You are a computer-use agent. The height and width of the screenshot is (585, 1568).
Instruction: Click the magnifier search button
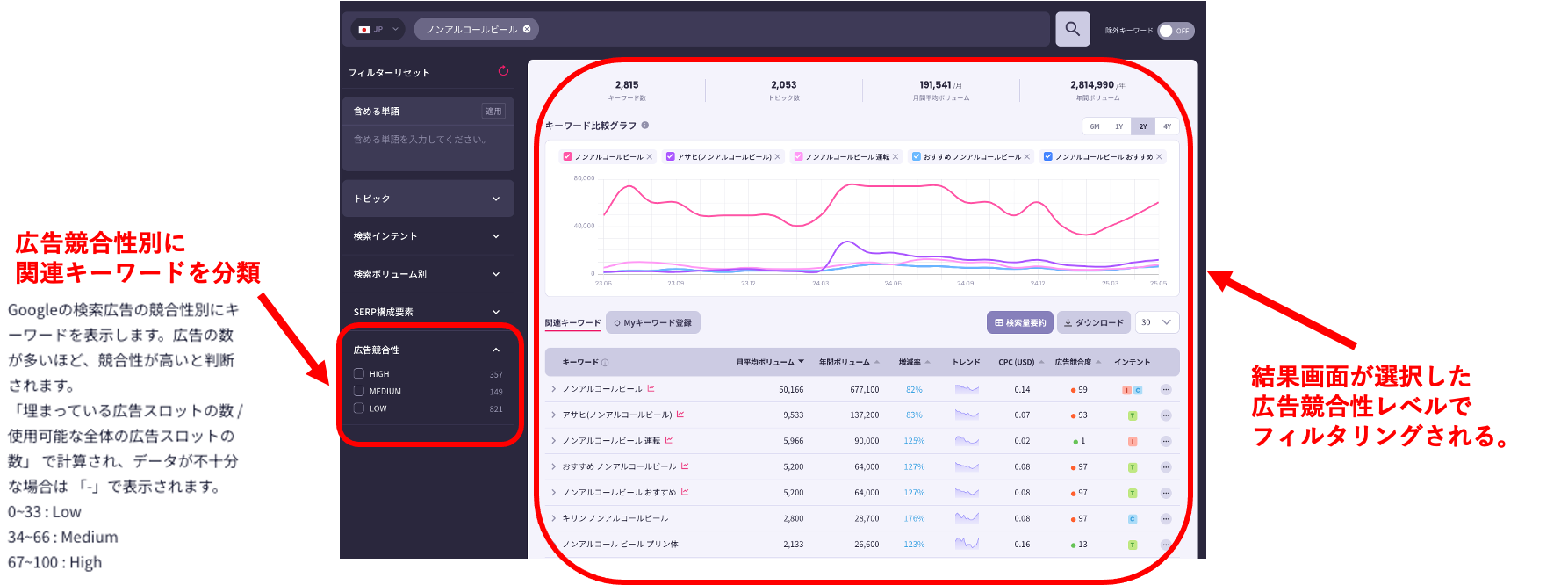[1072, 29]
